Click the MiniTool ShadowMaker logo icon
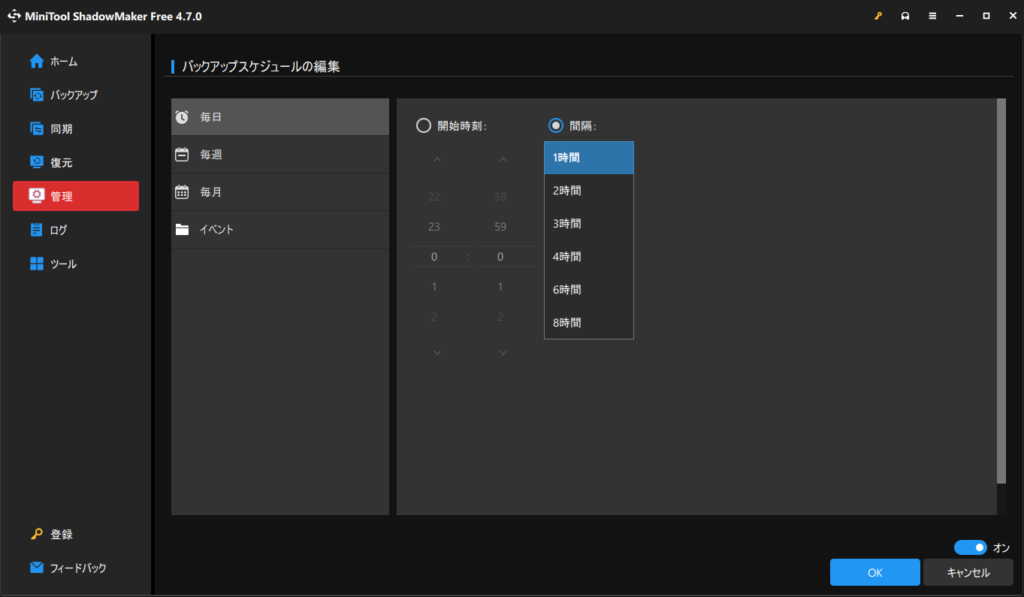Image resolution: width=1024 pixels, height=597 pixels. click(x=14, y=16)
